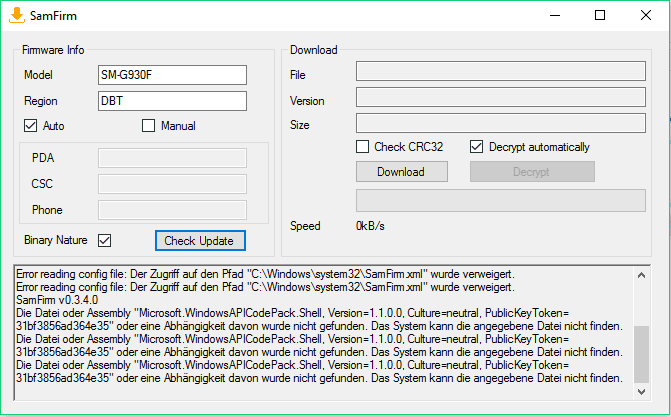This screenshot has width=671, height=417.
Task: Click the log scrollbar up arrow
Action: (641, 275)
